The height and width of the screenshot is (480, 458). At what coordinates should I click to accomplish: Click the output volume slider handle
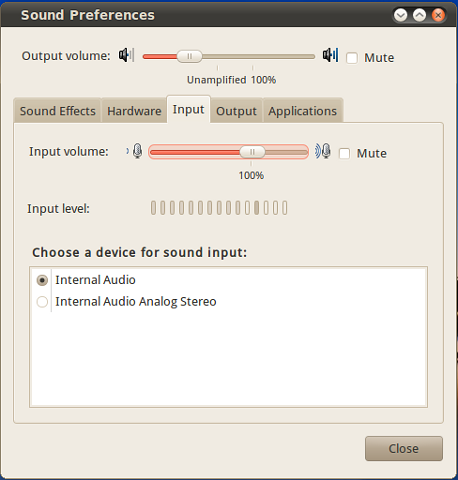click(189, 56)
